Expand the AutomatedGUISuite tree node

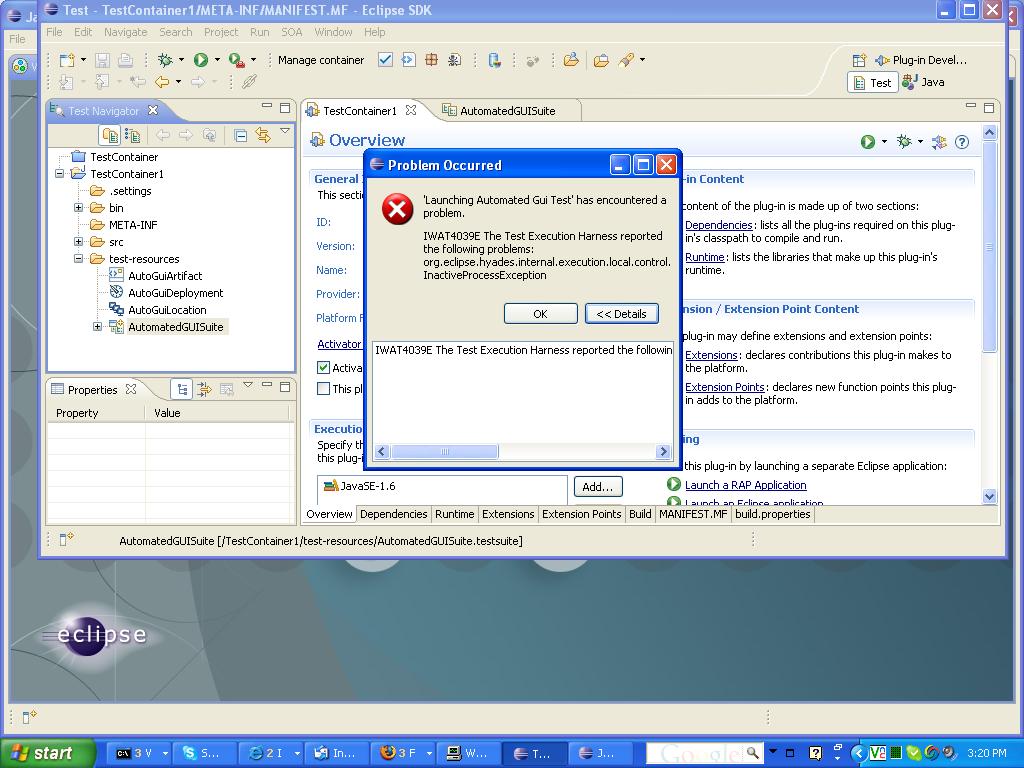(x=97, y=327)
